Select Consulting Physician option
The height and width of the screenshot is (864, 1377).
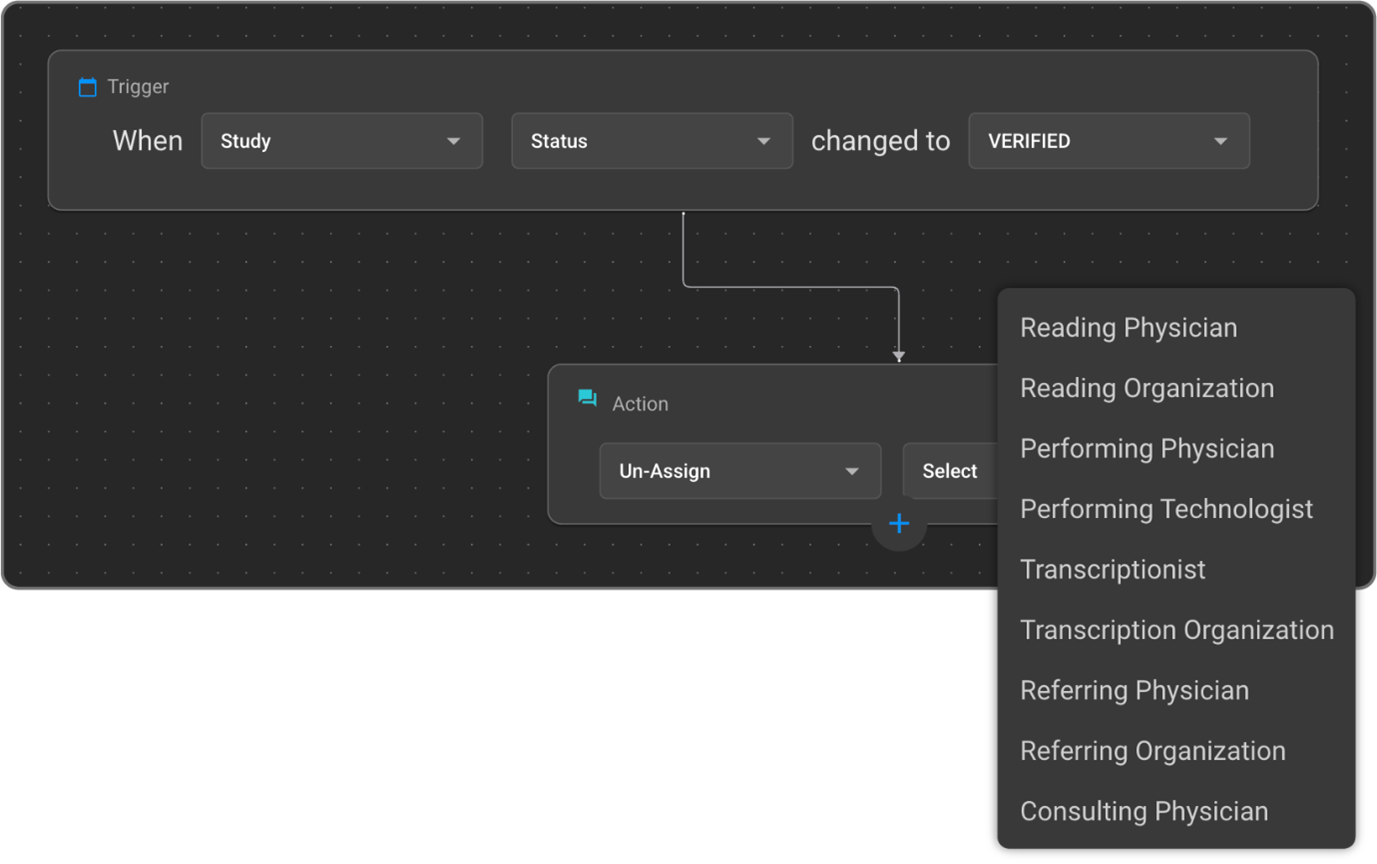[1143, 812]
